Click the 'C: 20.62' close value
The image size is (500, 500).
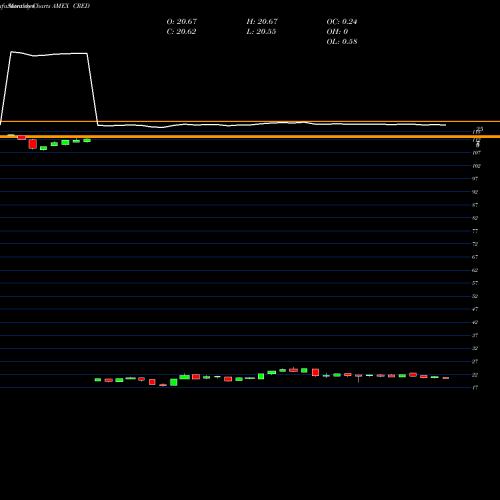coord(181,32)
